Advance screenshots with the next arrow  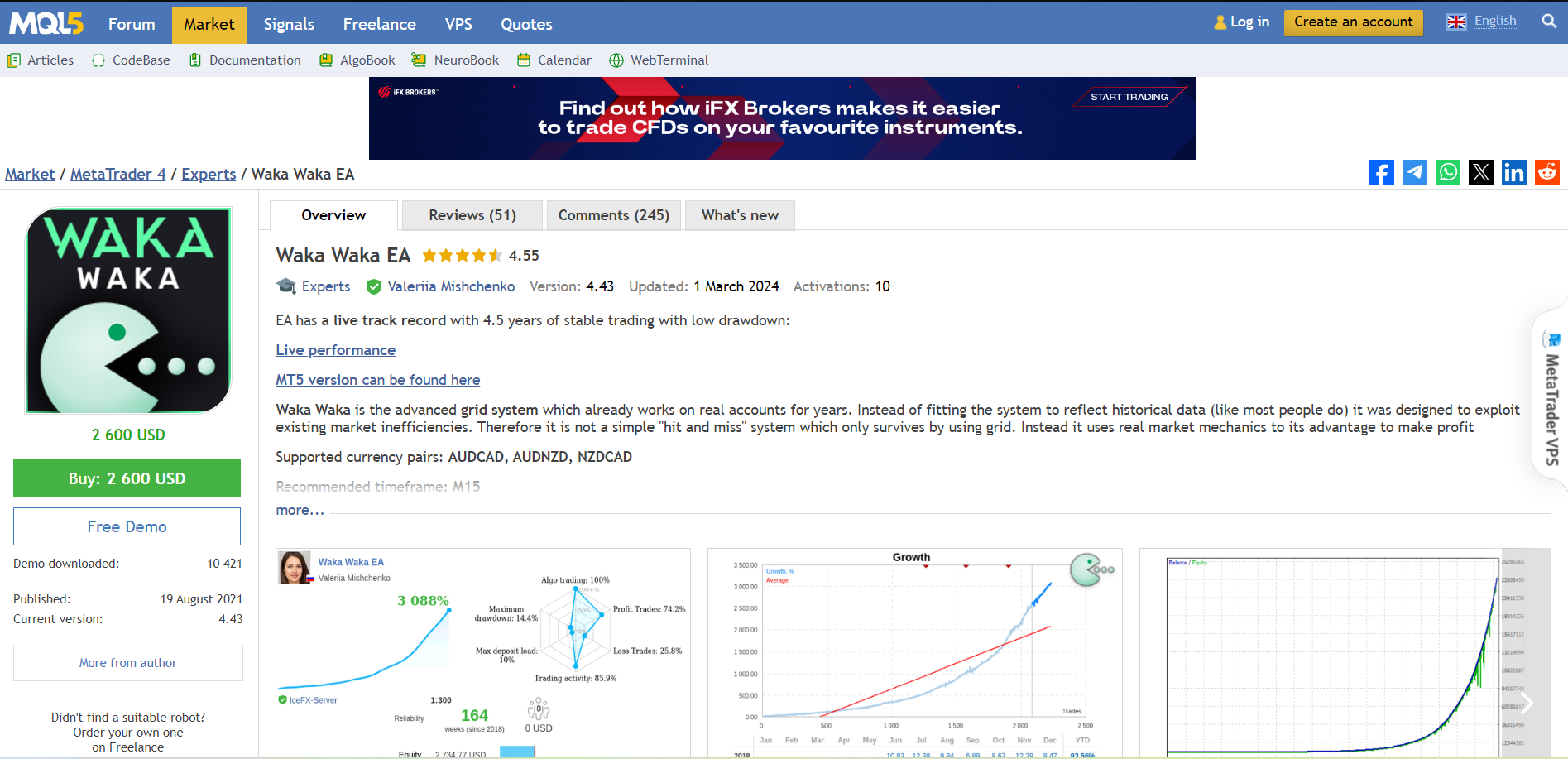coord(1527,703)
